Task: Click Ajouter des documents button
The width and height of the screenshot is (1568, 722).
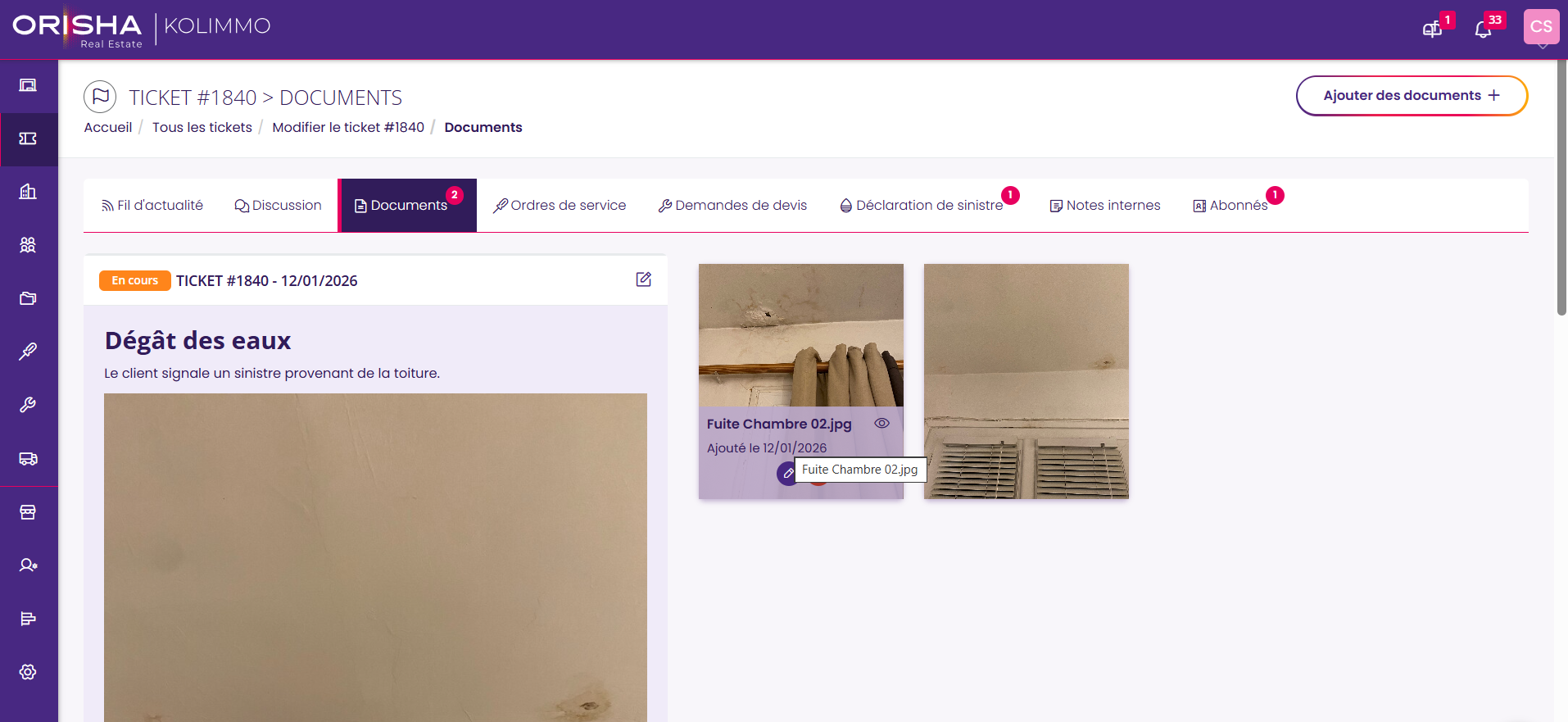Action: tap(1412, 96)
